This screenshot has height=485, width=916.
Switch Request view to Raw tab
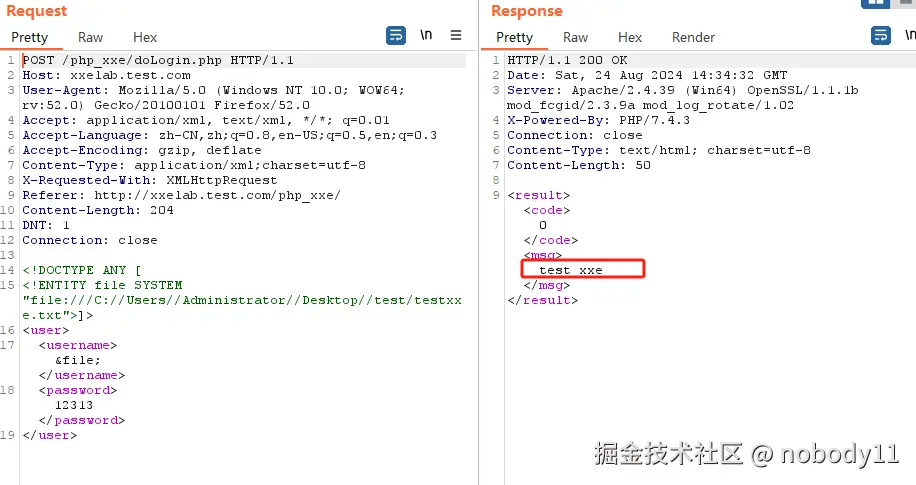click(91, 37)
